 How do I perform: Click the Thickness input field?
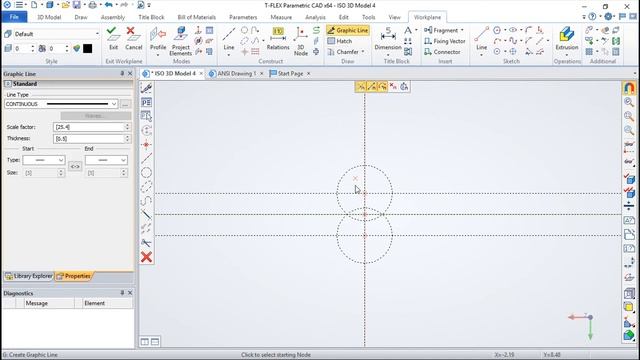(x=89, y=139)
